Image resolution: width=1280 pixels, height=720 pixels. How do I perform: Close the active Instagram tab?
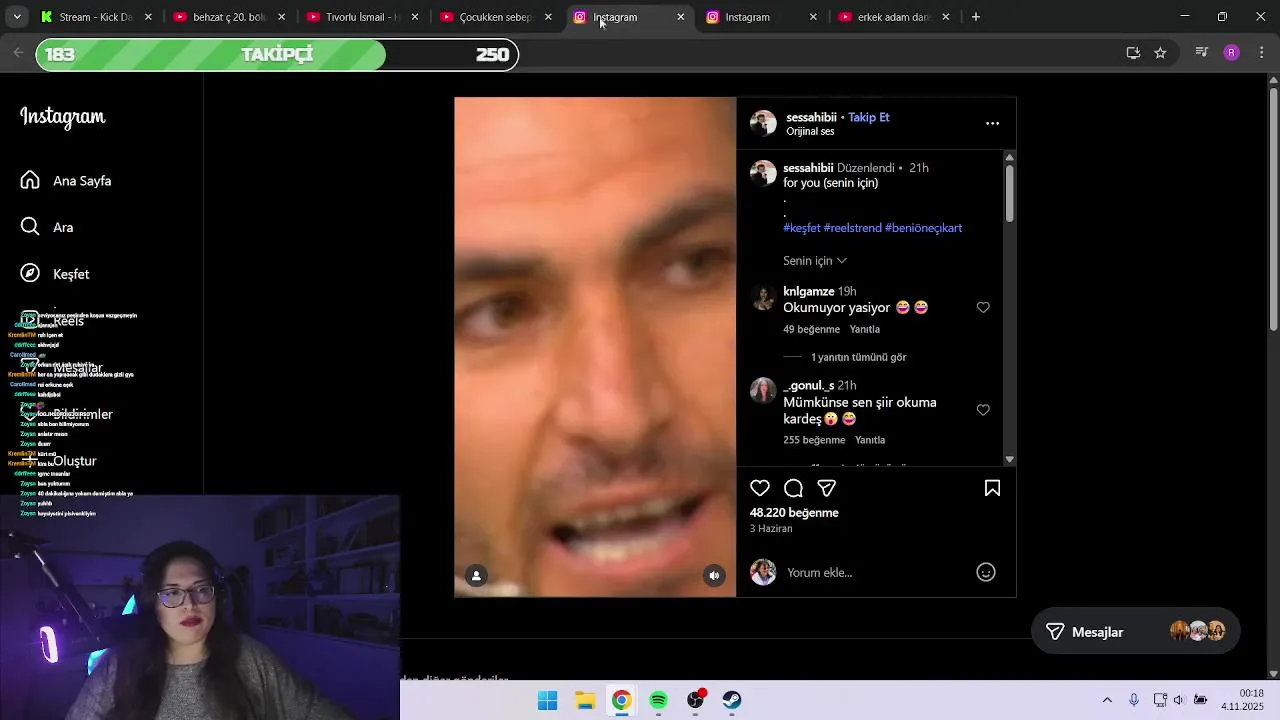point(681,17)
